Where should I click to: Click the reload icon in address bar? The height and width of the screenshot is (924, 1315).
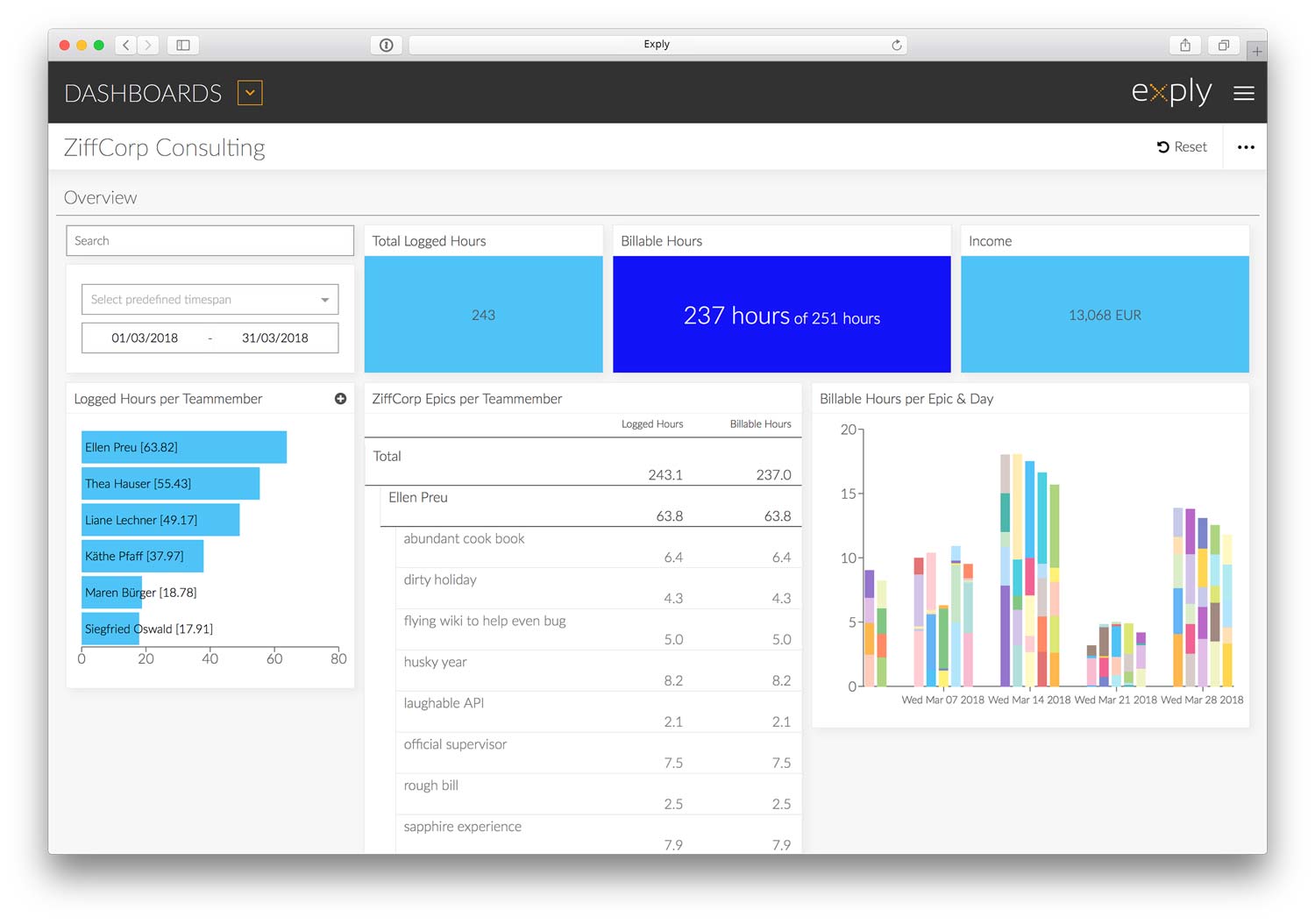897,45
